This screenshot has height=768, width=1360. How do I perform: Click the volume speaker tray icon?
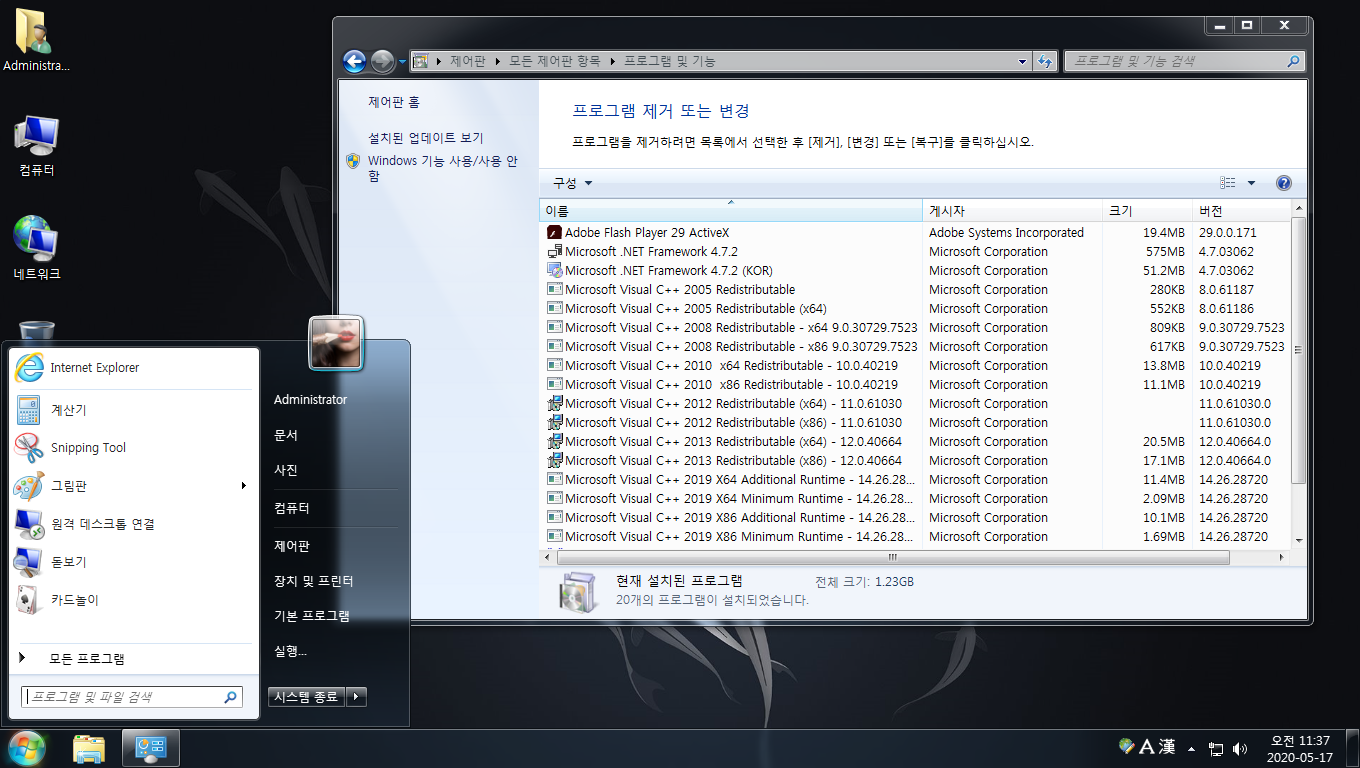[x=1241, y=748]
